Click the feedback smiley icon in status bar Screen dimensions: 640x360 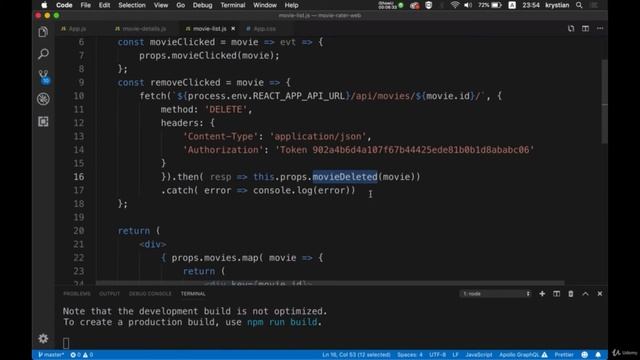pos(584,355)
